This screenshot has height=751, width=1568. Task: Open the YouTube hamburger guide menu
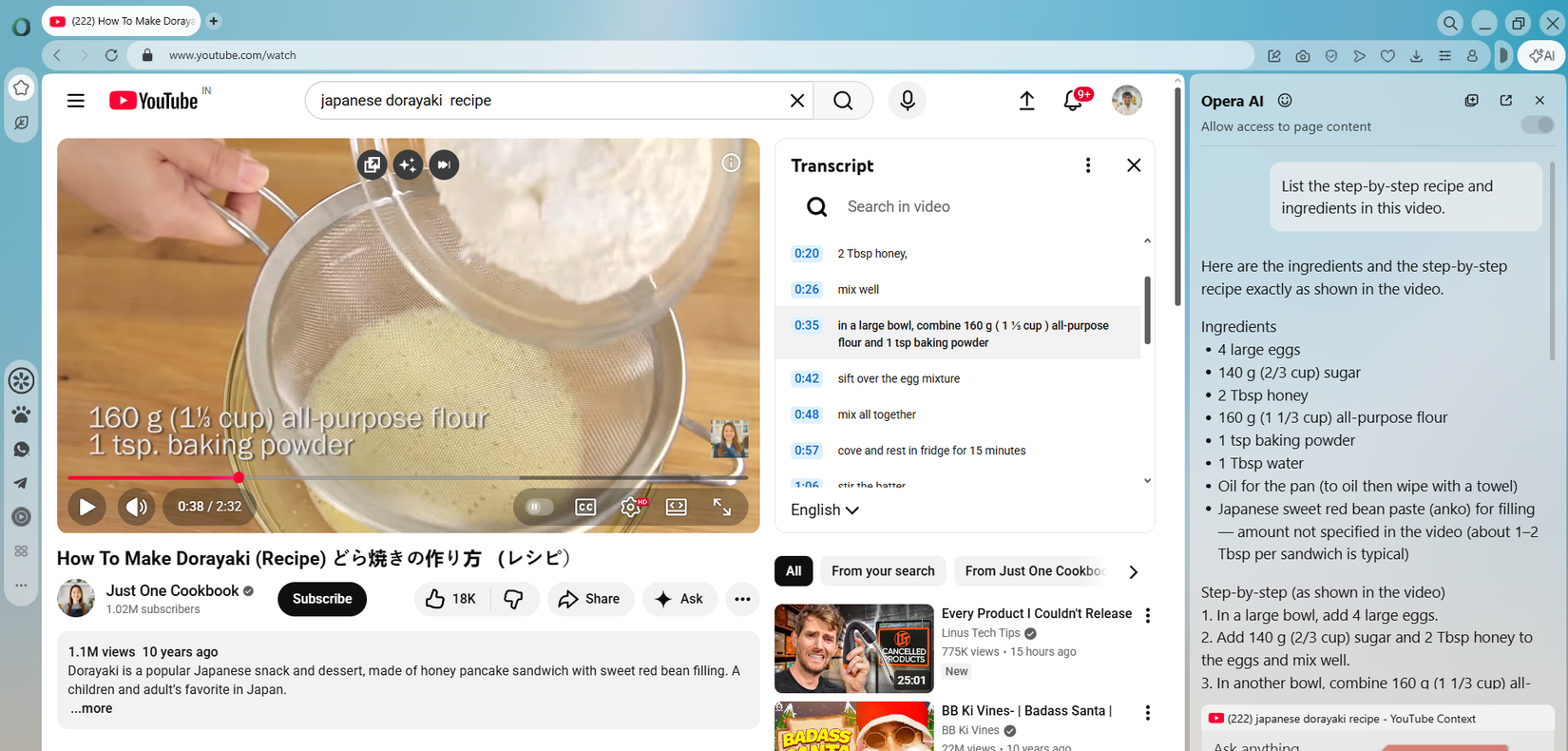click(76, 101)
